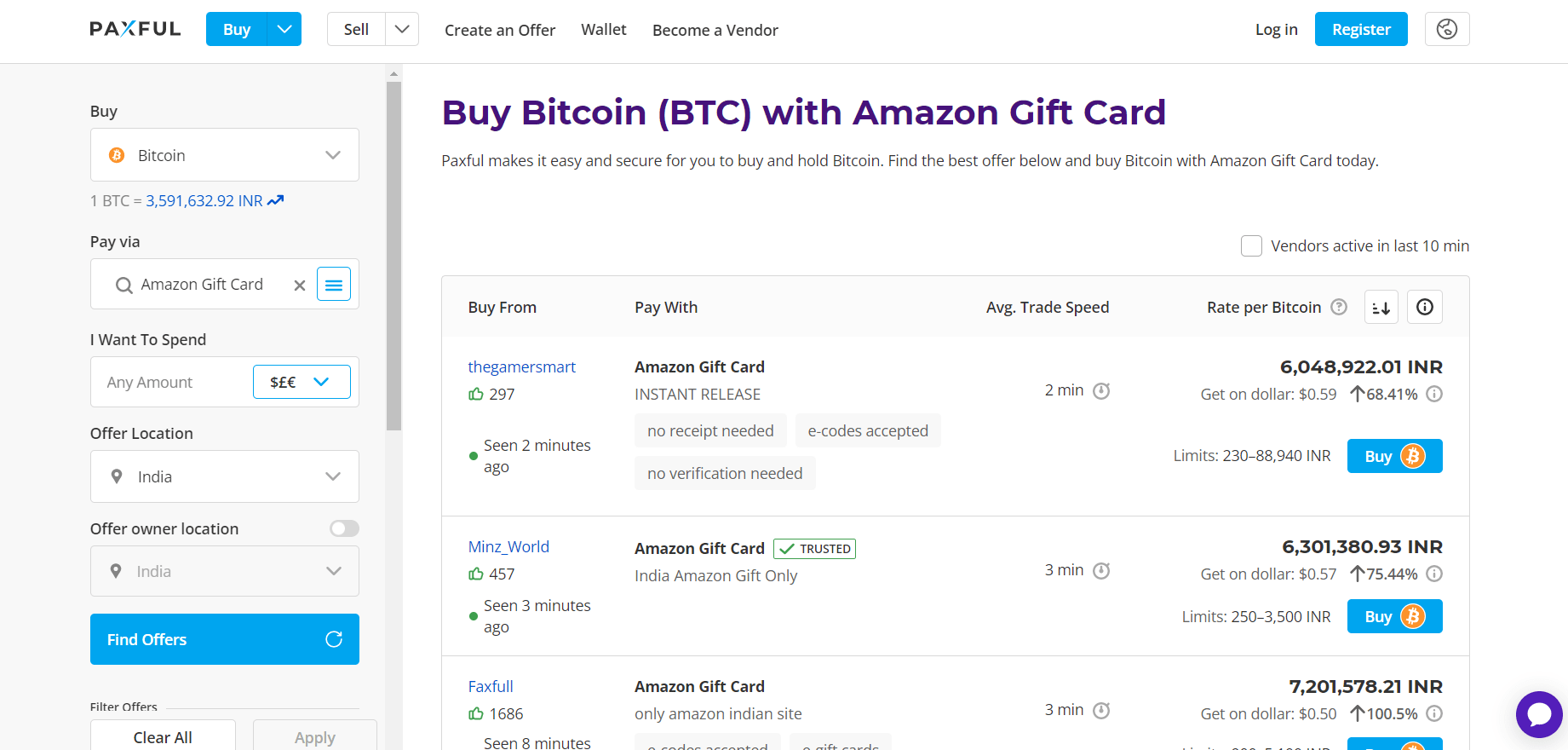Open the info icon in the offers table header

click(1424, 307)
